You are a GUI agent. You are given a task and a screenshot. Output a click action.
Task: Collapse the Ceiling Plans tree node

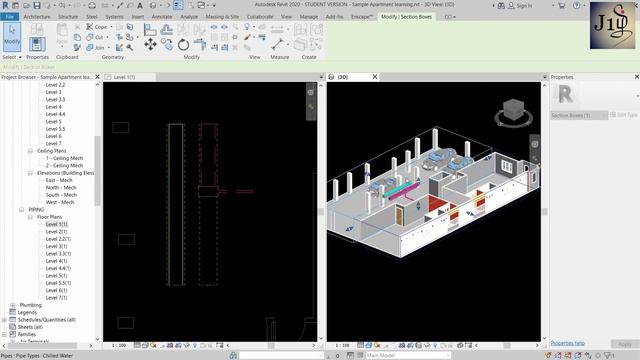(x=30, y=151)
